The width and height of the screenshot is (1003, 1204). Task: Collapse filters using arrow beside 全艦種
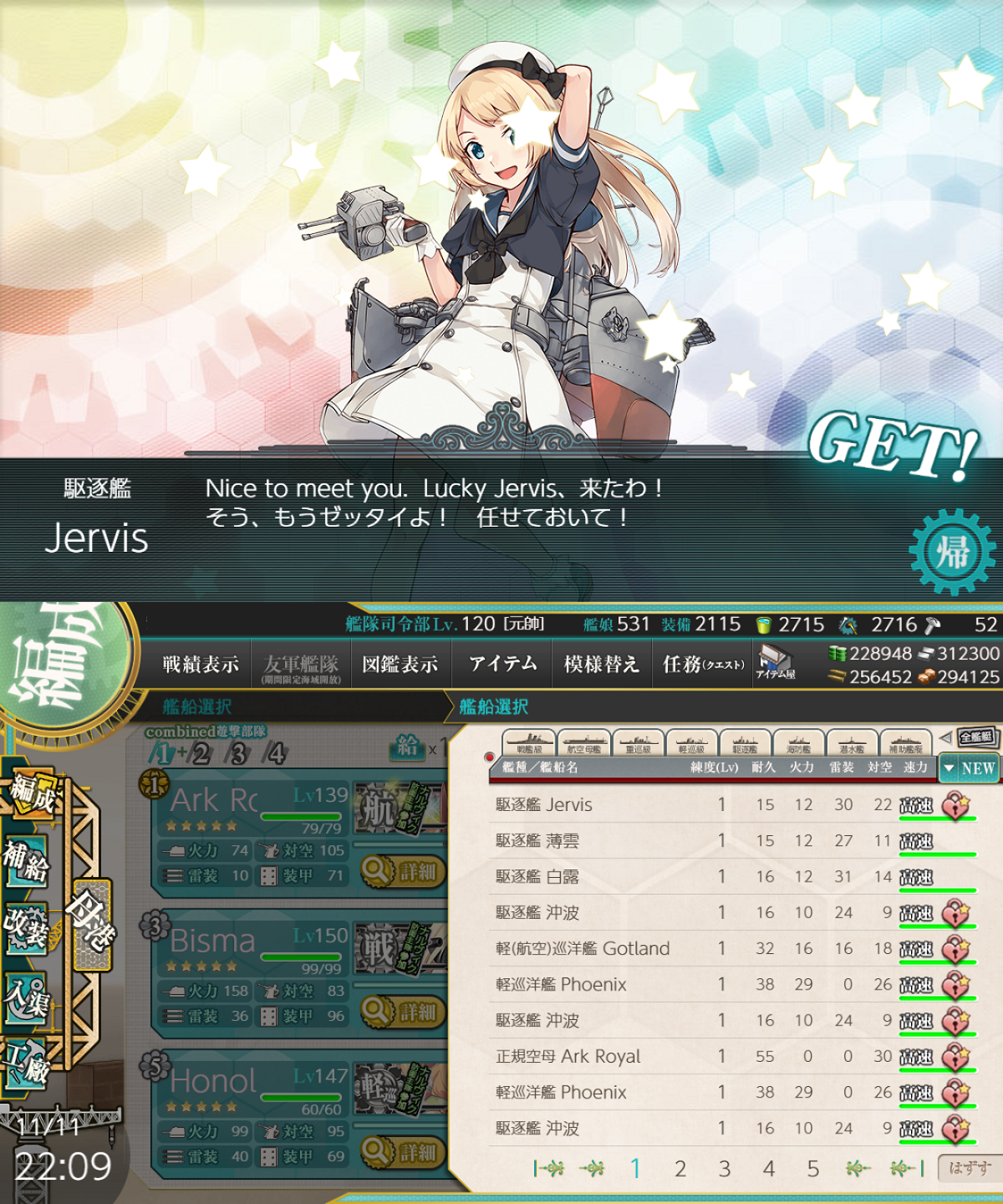click(946, 737)
